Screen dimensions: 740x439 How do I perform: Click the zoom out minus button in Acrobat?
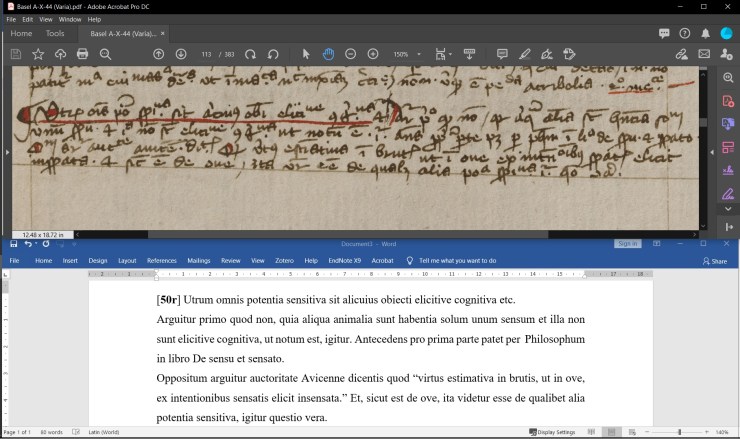351,53
